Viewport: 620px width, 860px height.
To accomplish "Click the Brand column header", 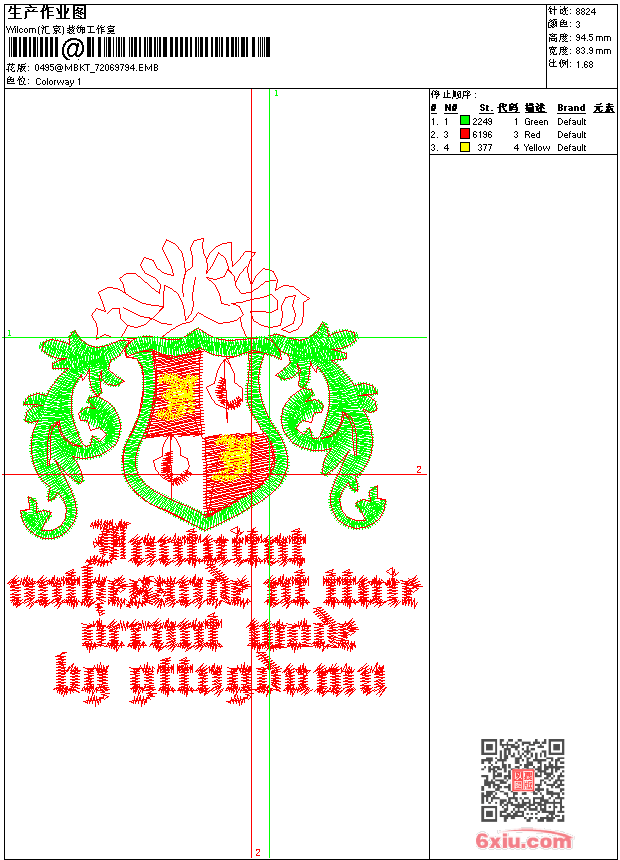I will click(x=571, y=108).
